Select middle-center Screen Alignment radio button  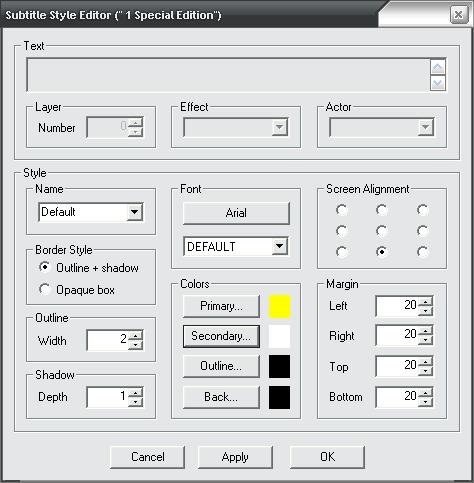[x=382, y=231]
